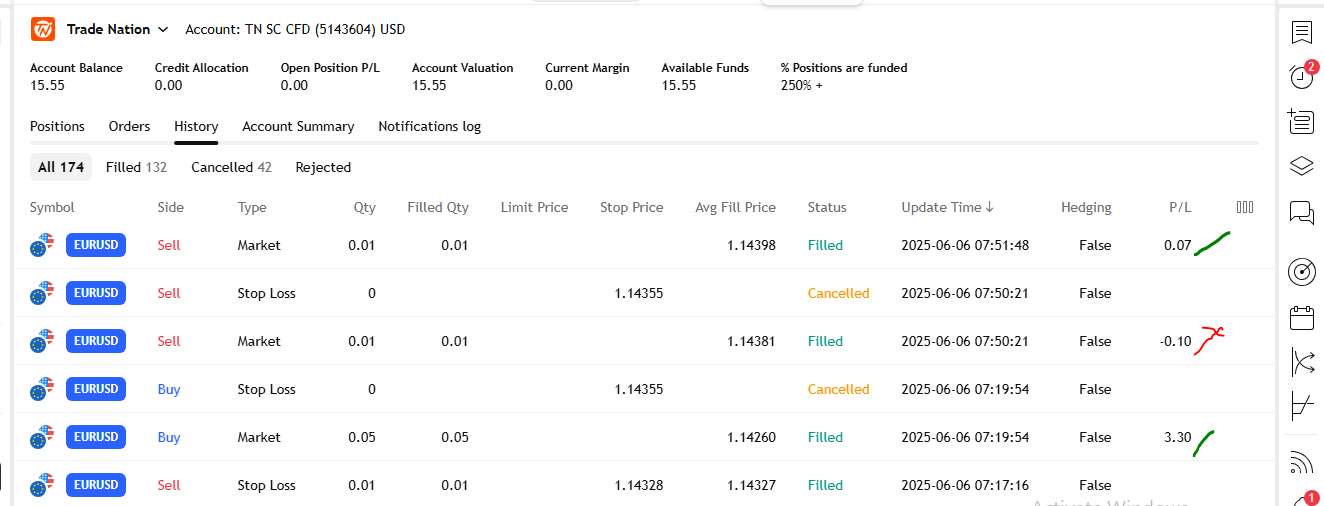Open the chat bubbles icon in sidebar
Viewport: 1324px width, 506px height.
click(1301, 212)
